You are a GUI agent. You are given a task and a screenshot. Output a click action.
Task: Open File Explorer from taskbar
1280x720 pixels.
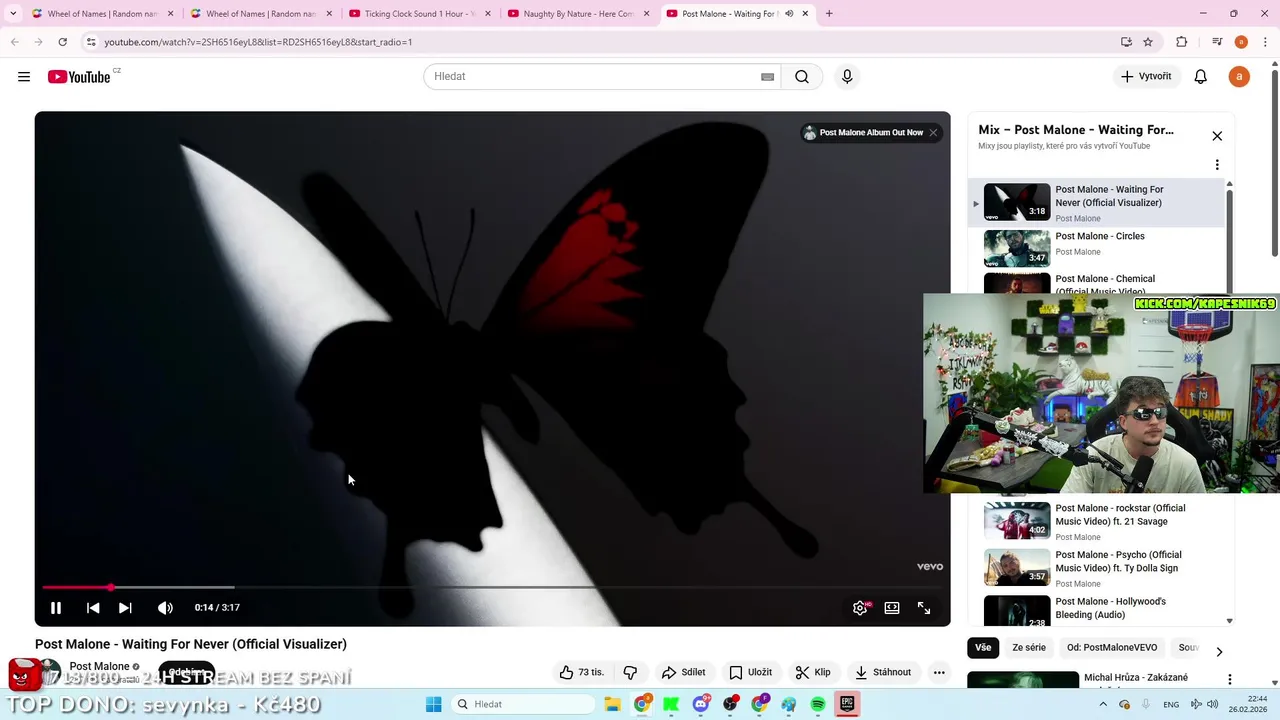612,704
